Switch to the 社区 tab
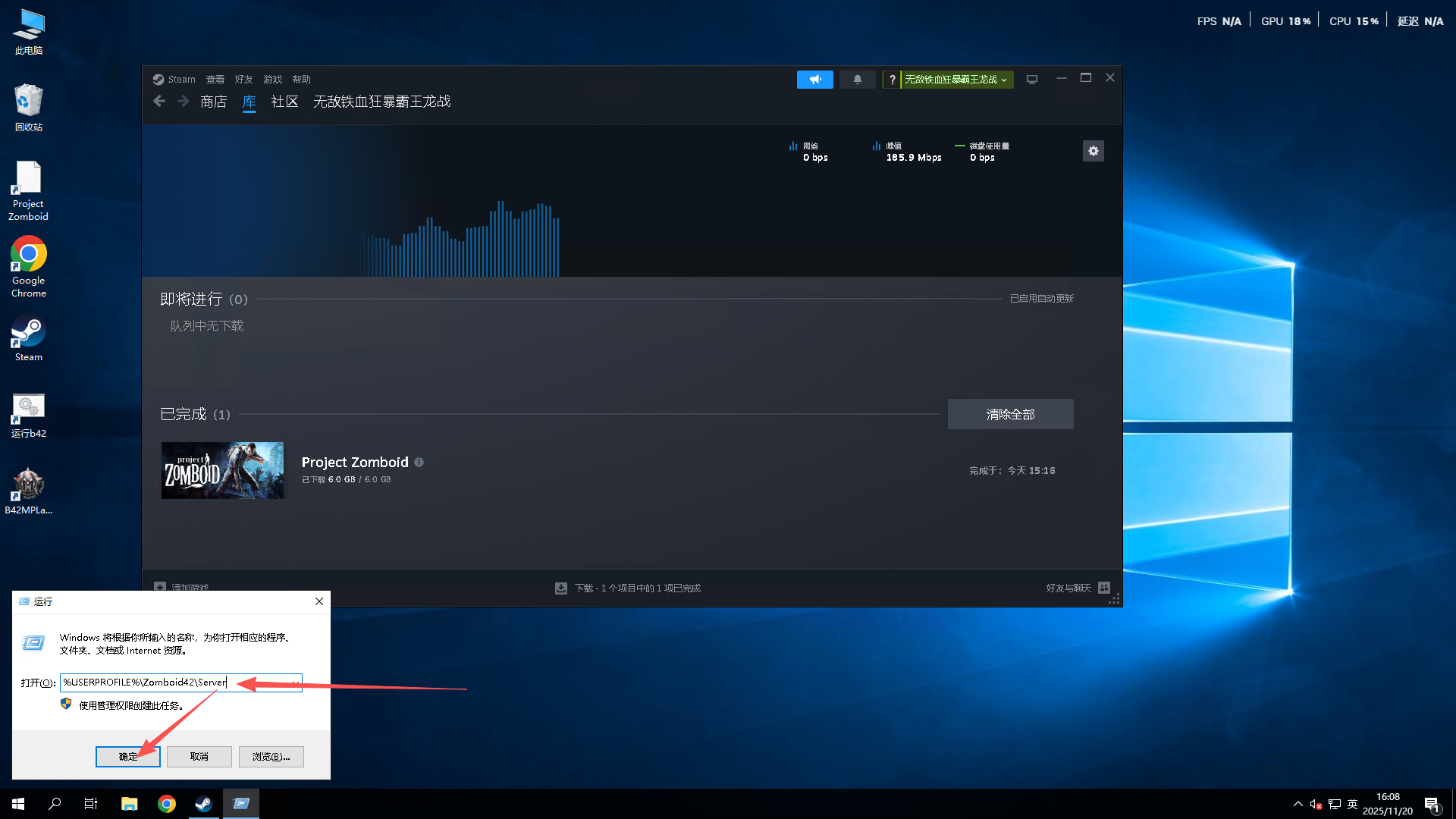The height and width of the screenshot is (819, 1456). click(x=284, y=102)
